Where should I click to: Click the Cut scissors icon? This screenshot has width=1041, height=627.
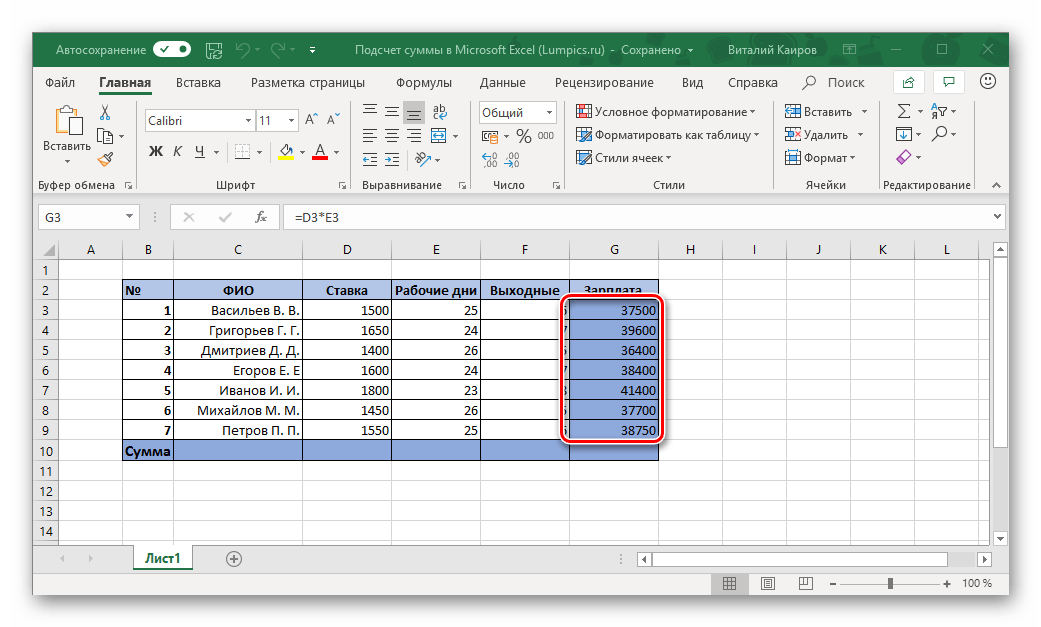pyautogui.click(x=104, y=112)
